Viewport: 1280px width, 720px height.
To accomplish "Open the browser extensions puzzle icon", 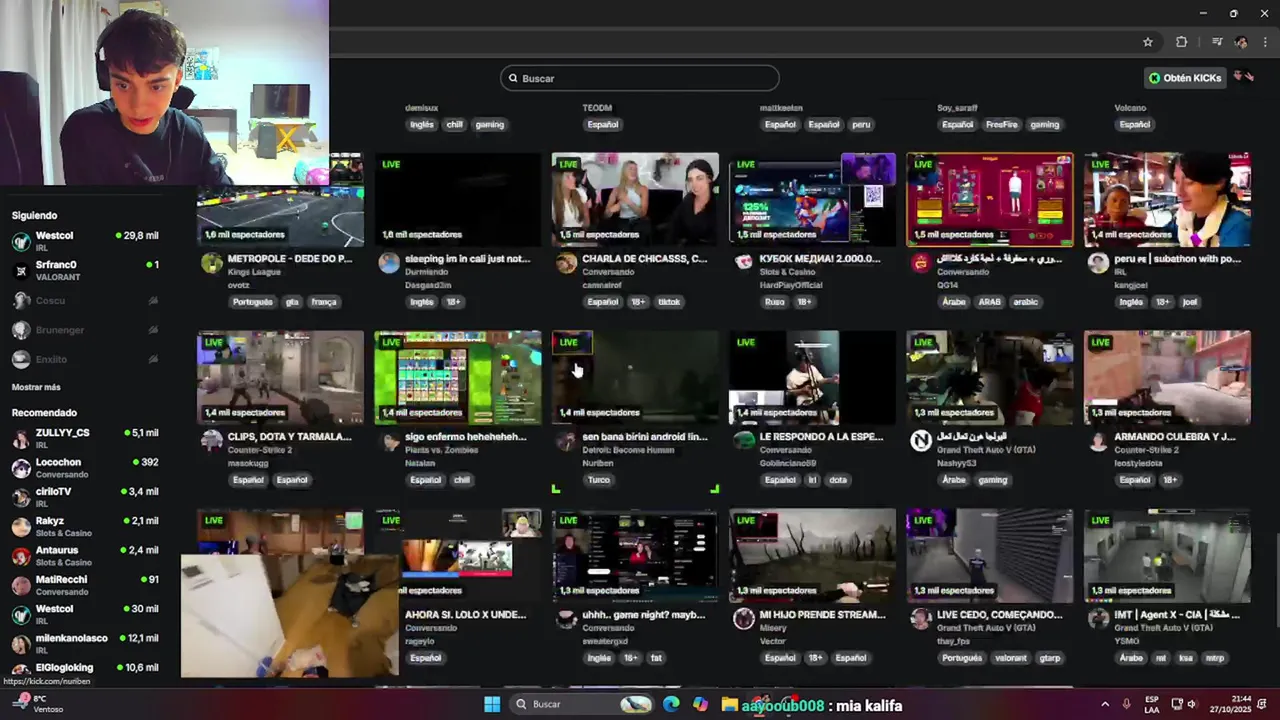I will click(x=1181, y=42).
